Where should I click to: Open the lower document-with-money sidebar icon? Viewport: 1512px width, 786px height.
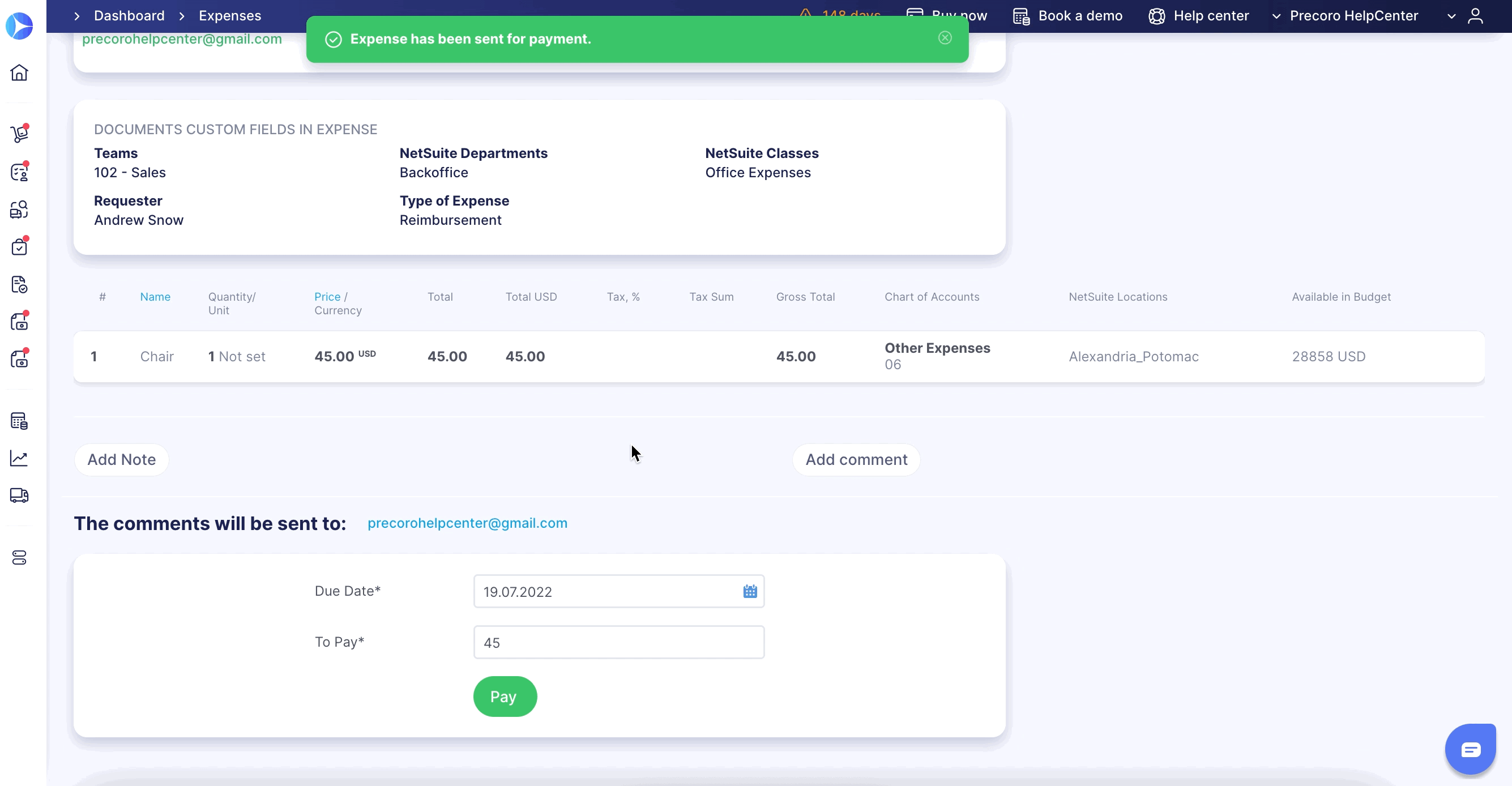(19, 358)
